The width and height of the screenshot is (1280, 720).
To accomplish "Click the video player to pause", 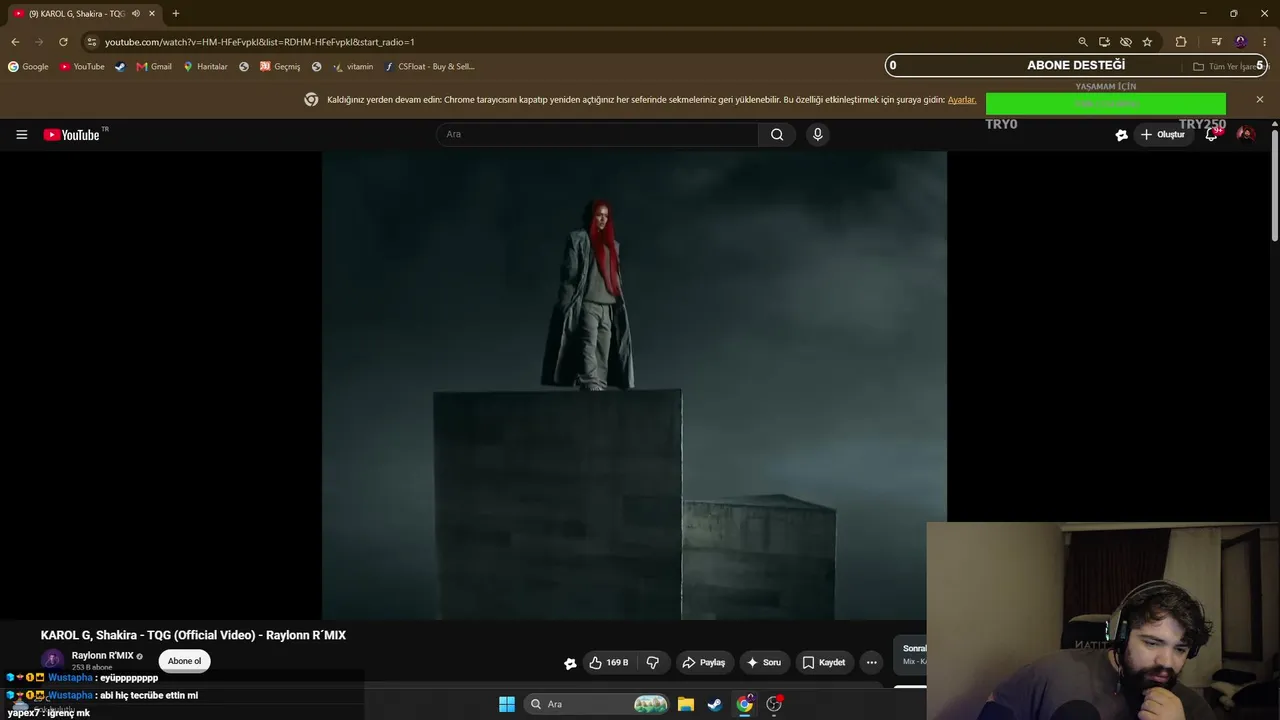I will pos(634,386).
